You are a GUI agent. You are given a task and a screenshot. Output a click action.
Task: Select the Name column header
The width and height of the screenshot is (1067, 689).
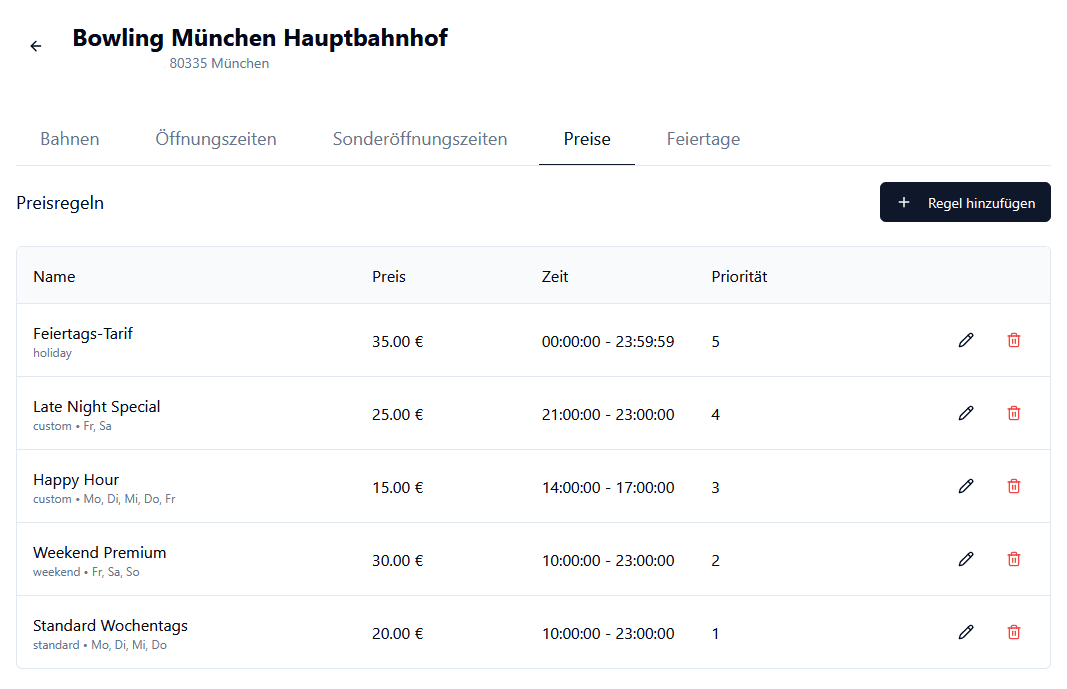pos(54,276)
